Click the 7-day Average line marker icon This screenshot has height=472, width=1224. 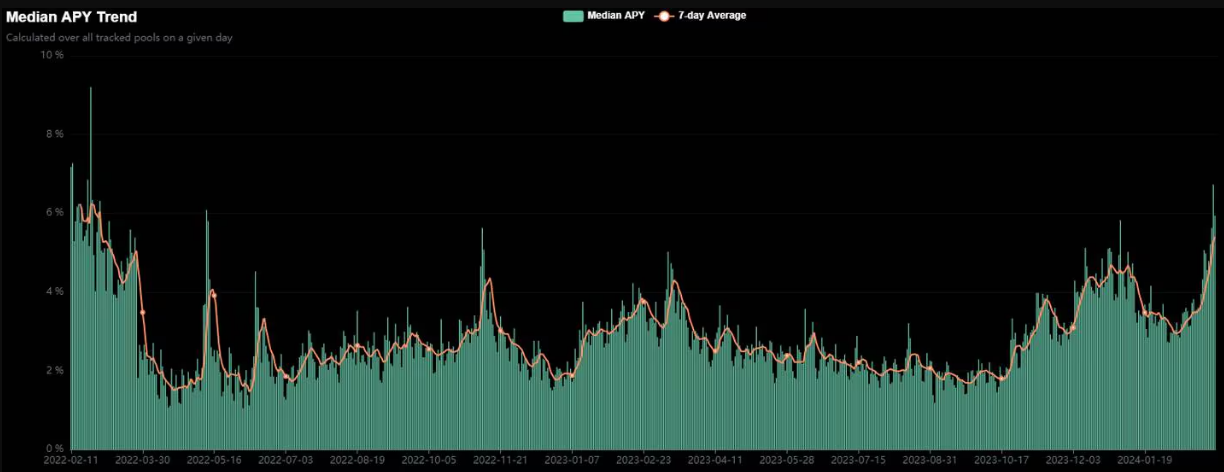pos(664,15)
